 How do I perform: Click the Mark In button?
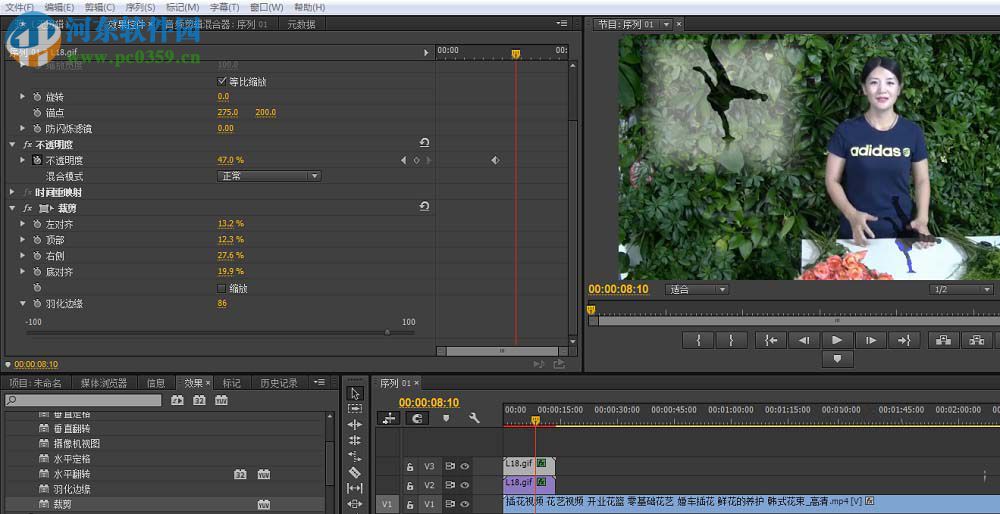point(697,340)
